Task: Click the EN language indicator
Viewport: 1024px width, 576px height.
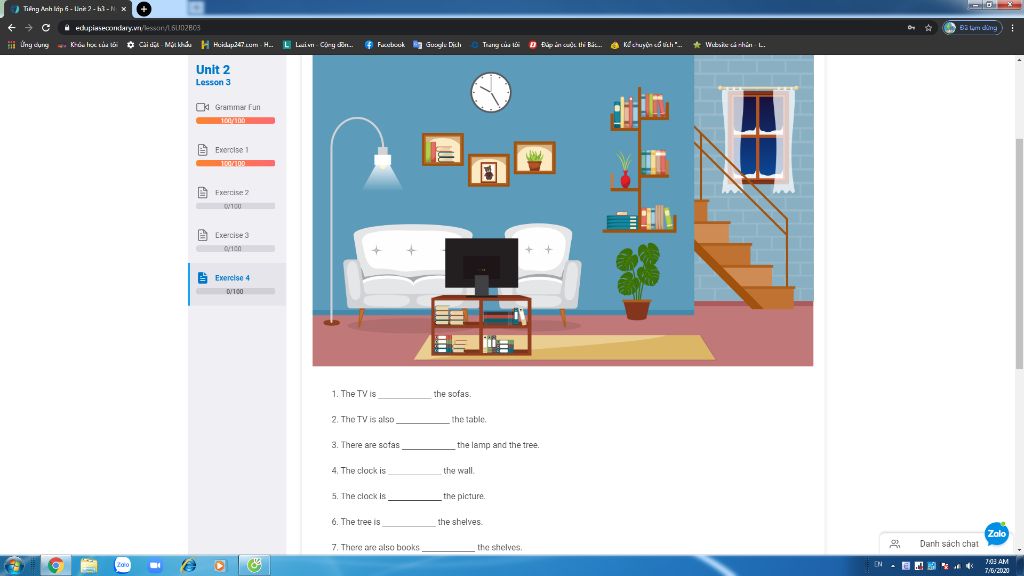Action: 878,564
